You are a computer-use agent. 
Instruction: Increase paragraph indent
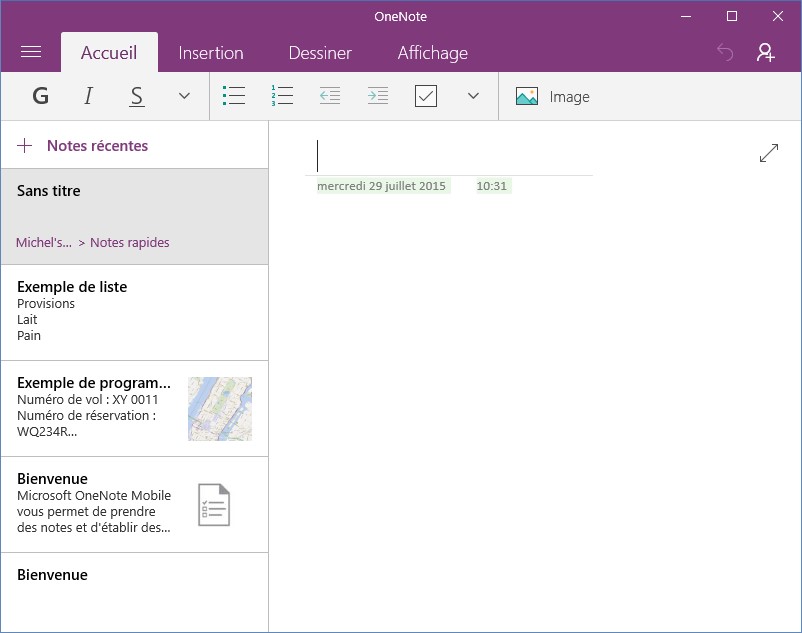pyautogui.click(x=377, y=96)
